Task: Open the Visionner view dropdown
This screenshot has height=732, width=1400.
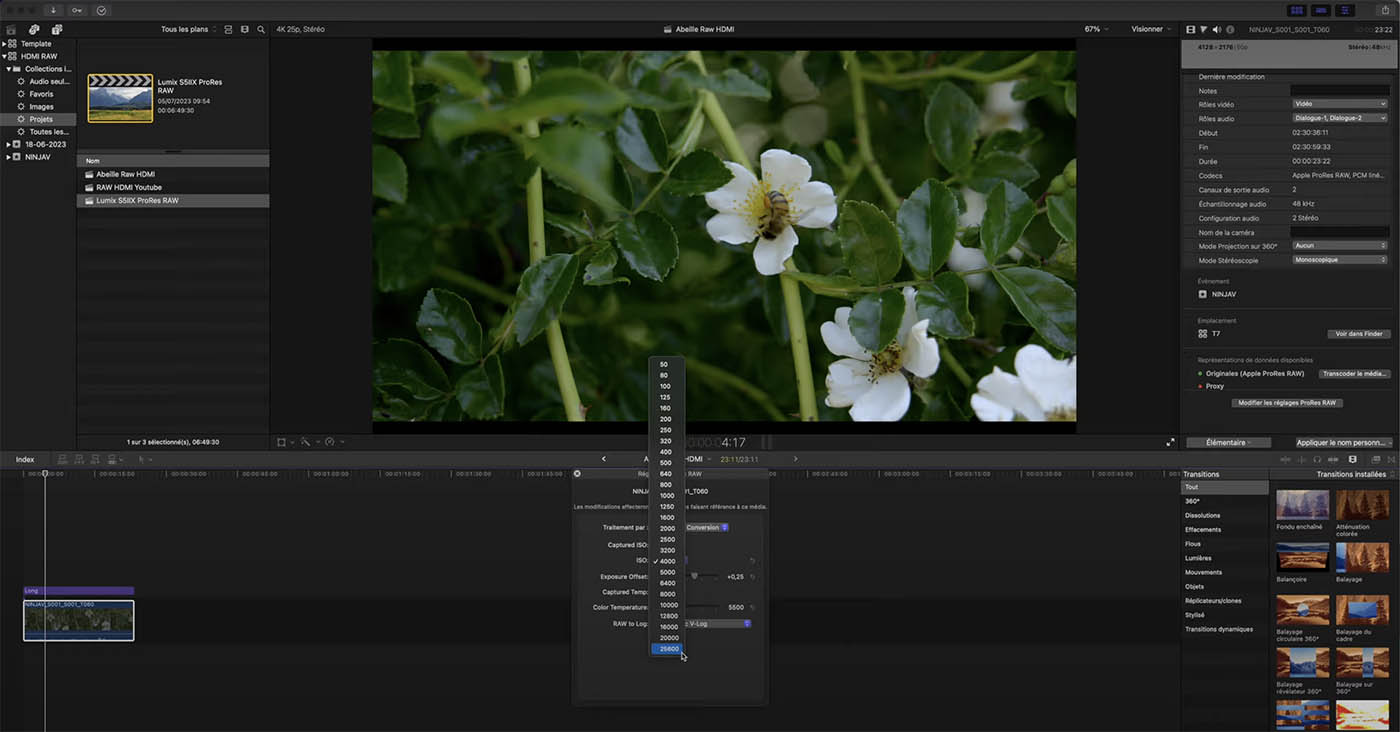Action: 1150,29
